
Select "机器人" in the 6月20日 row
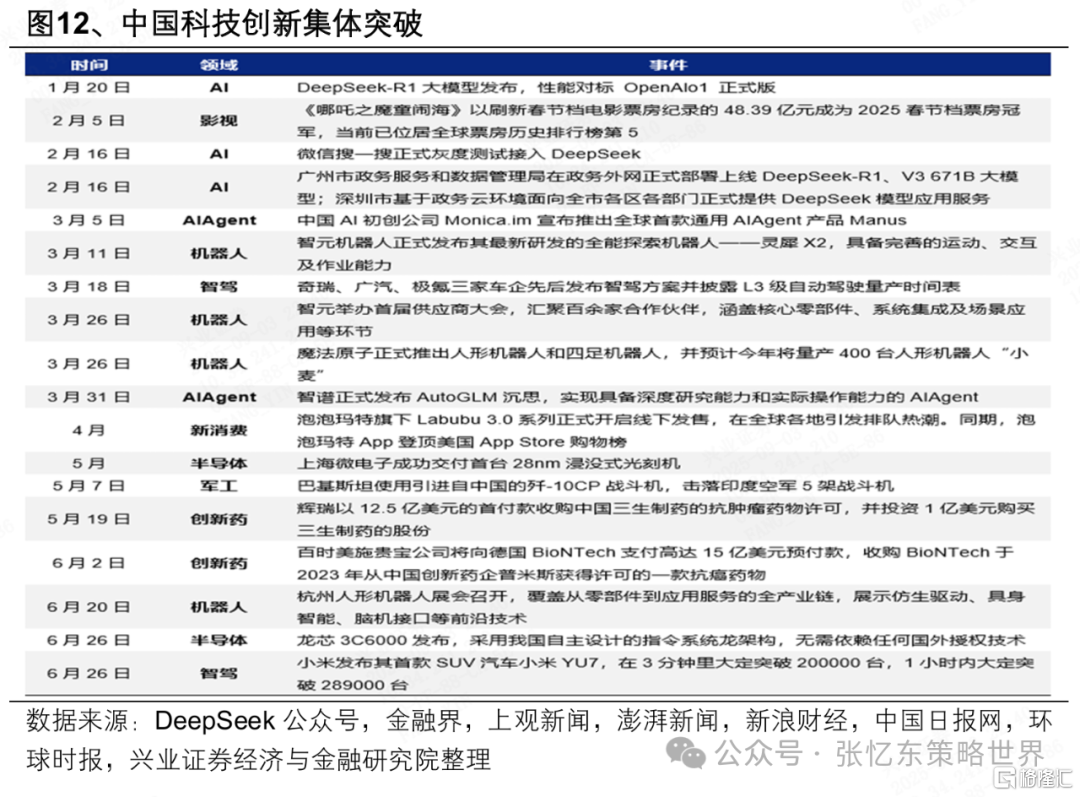pyautogui.click(x=219, y=607)
